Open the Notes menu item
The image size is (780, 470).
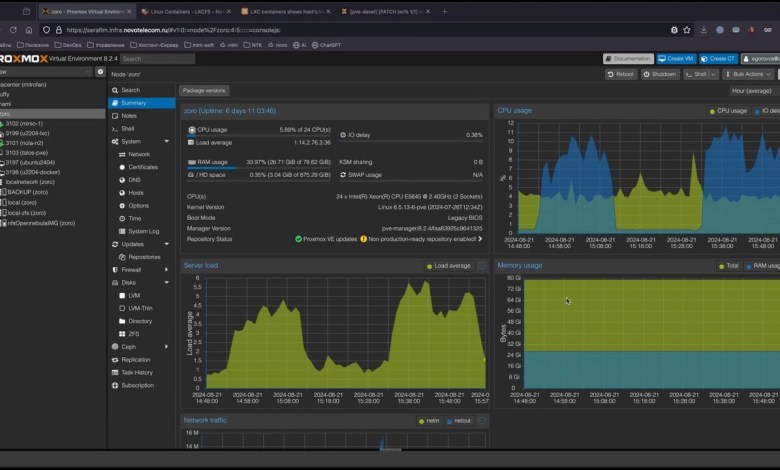(141, 116)
